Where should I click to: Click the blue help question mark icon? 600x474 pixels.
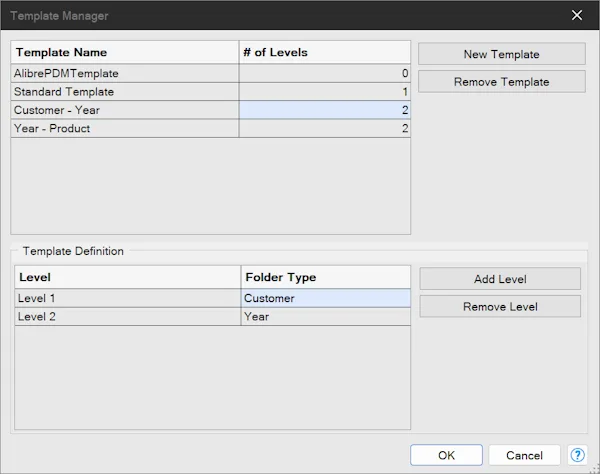tap(577, 455)
